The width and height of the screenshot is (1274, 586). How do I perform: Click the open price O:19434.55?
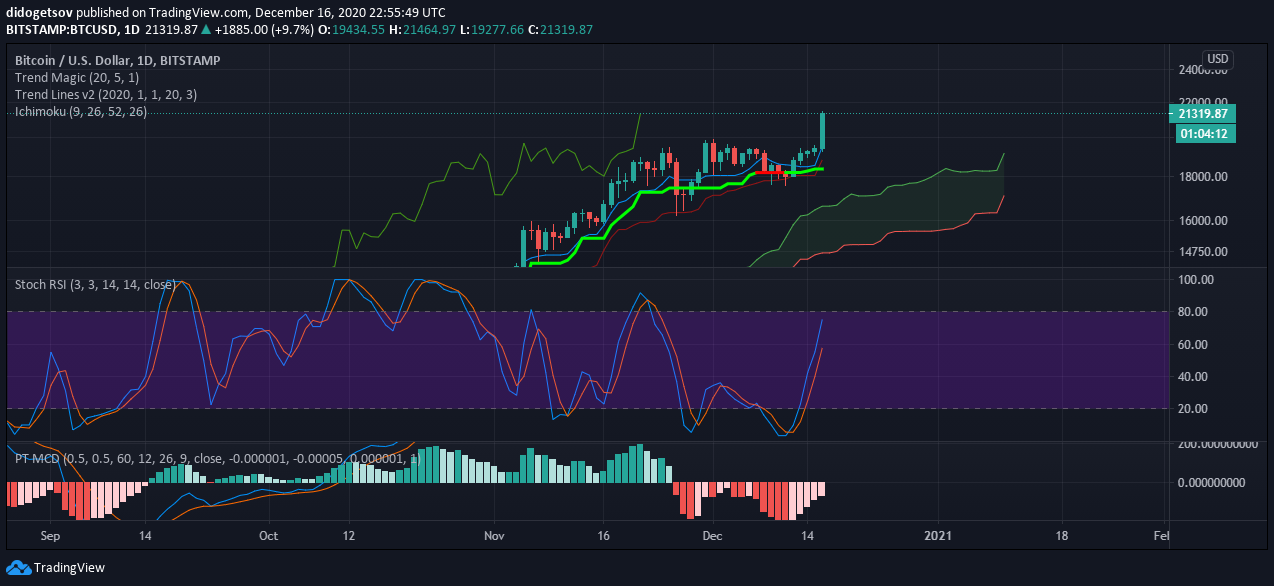(x=352, y=30)
